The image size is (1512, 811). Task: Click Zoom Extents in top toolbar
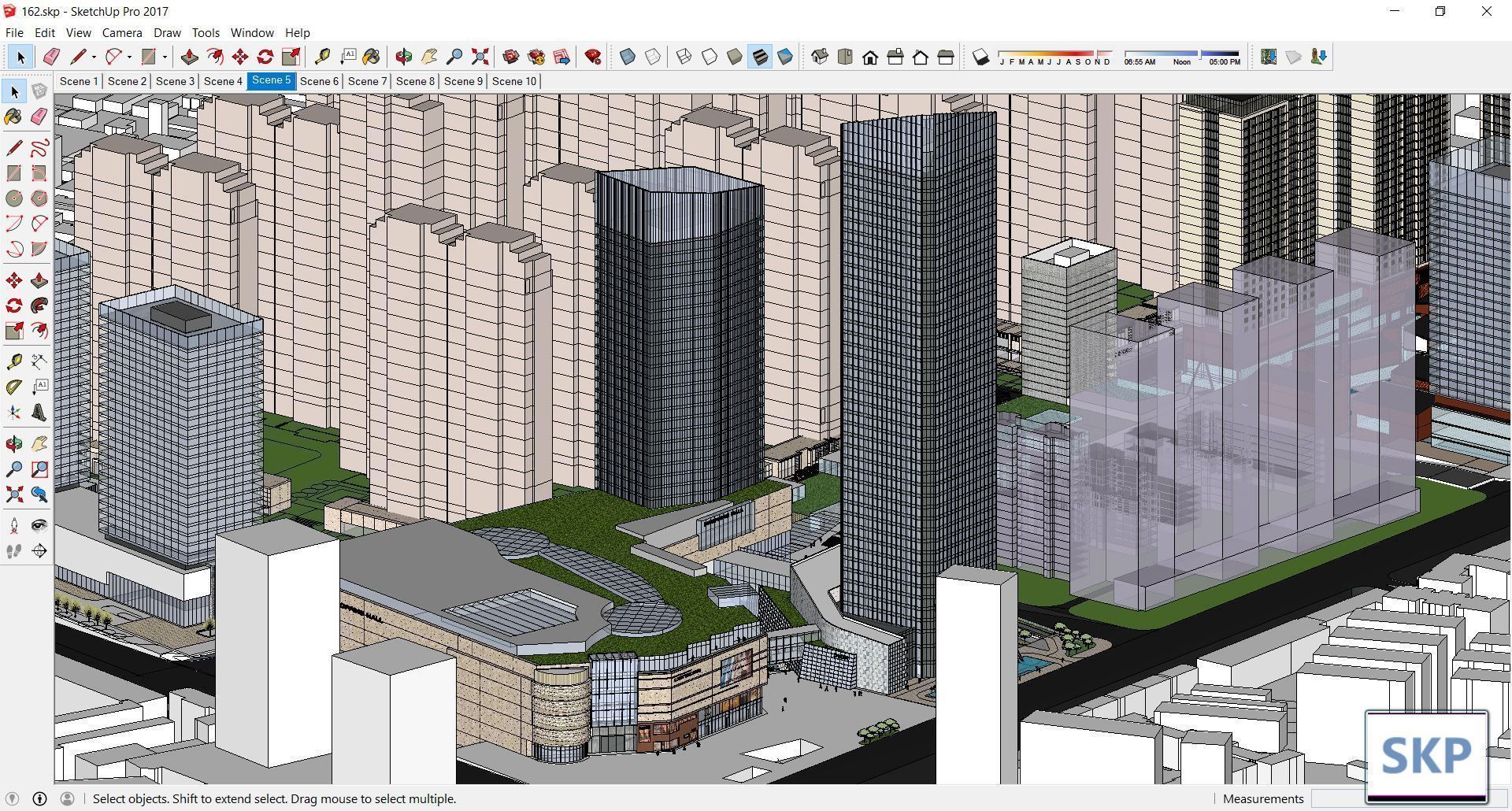tap(480, 57)
